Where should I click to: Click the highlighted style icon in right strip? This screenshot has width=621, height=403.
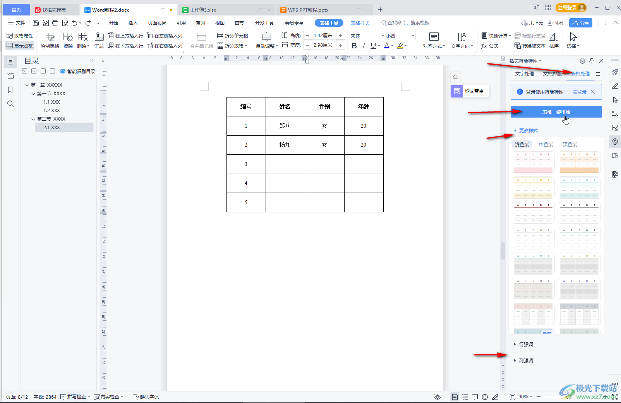615,141
